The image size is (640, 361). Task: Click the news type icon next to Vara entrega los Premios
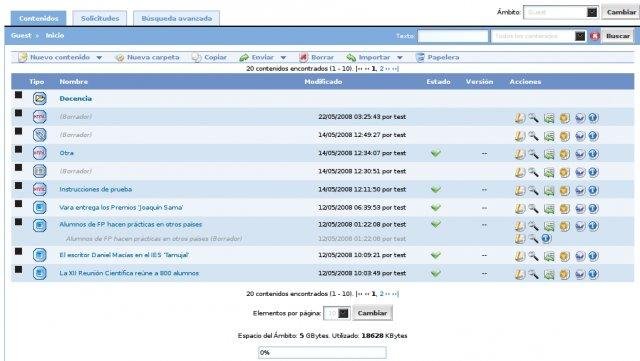(40, 207)
